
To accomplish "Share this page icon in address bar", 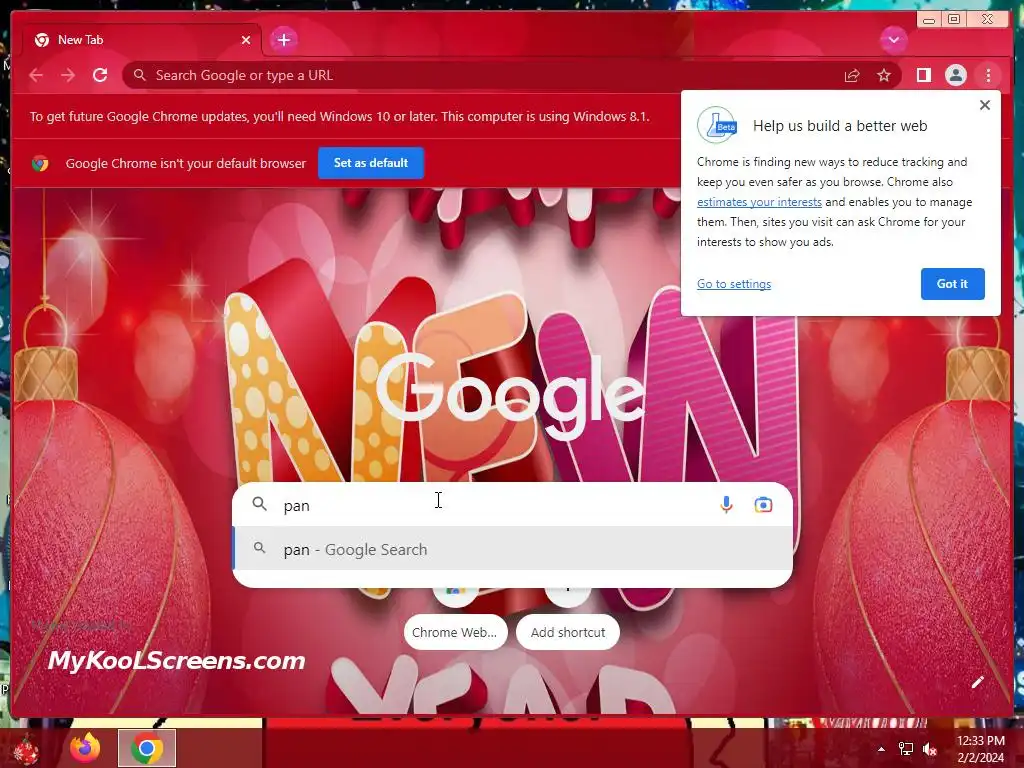I will [852, 76].
